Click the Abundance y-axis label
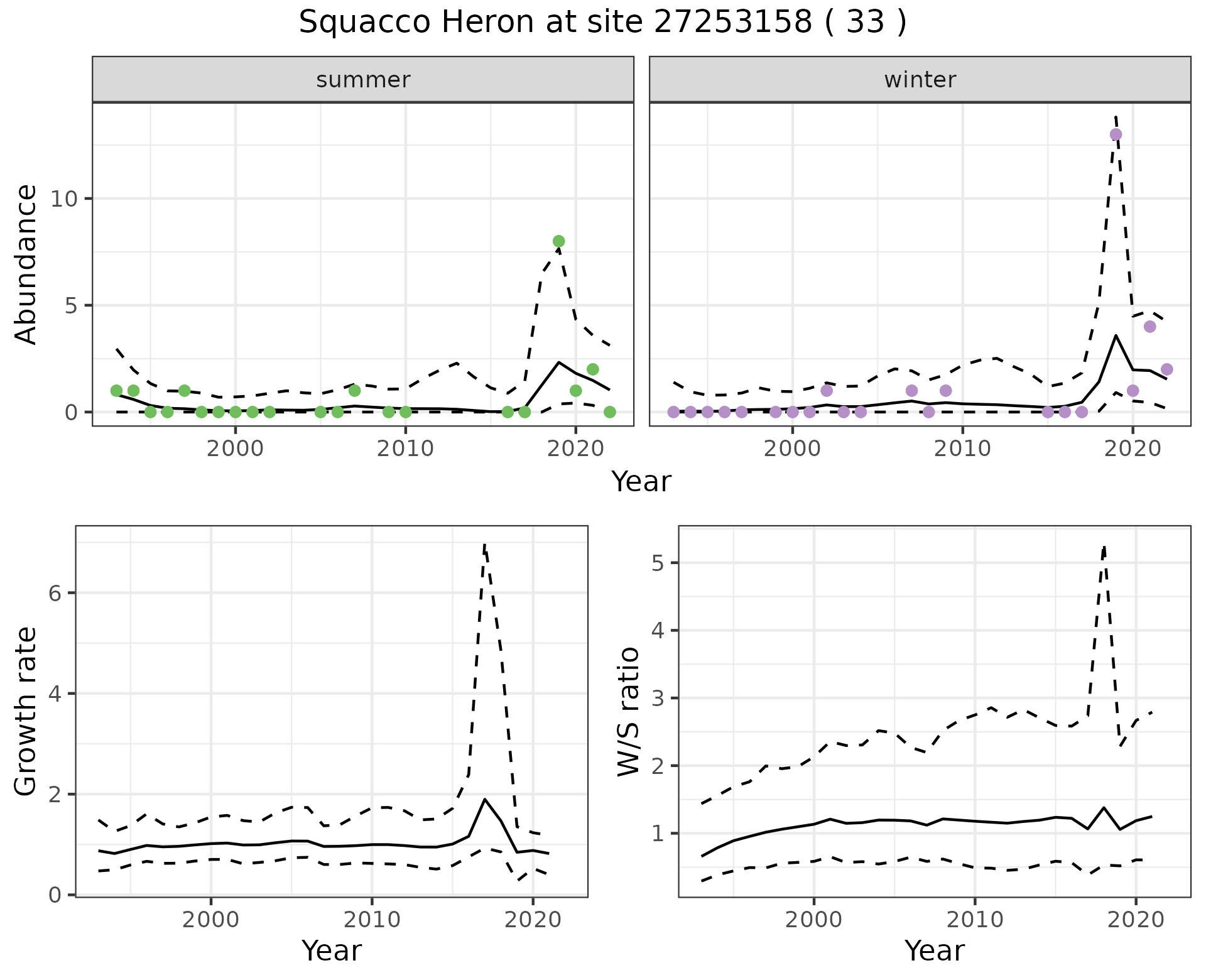Image resolution: width=1206 pixels, height=980 pixels. point(26,264)
